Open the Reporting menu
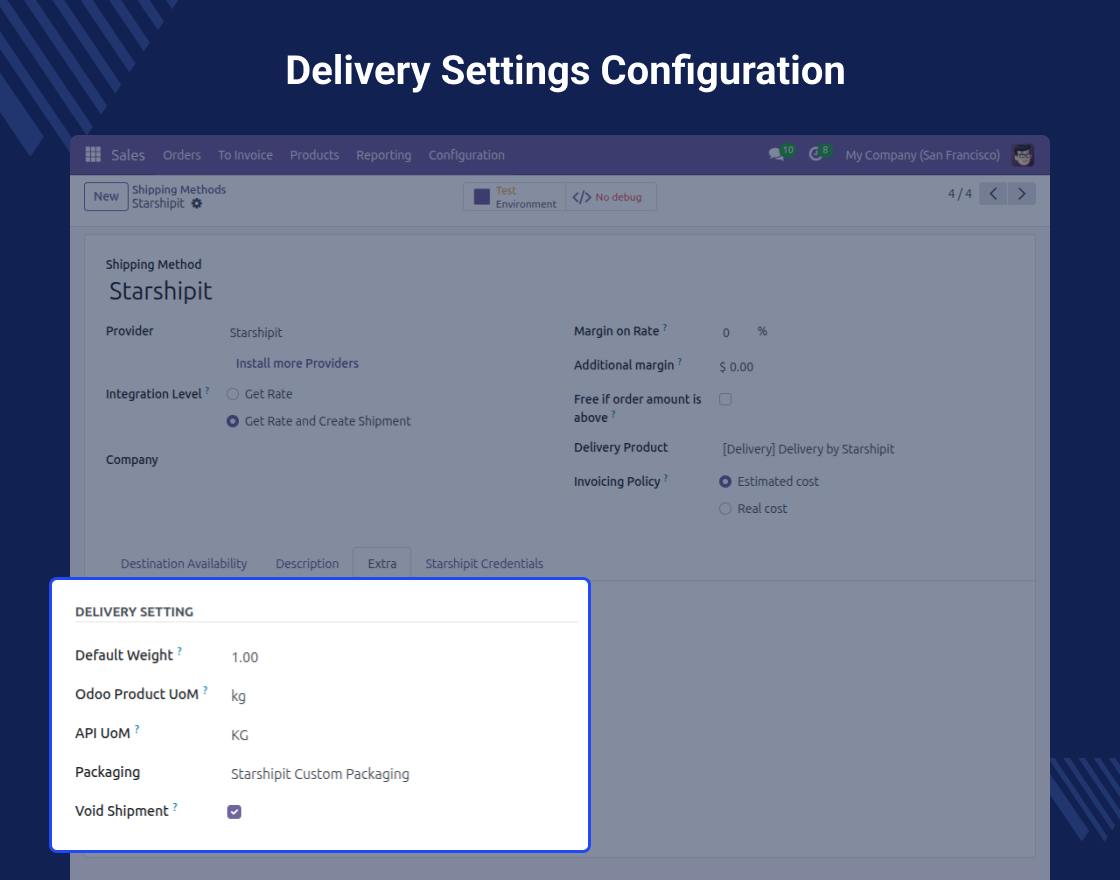This screenshot has width=1120, height=880. (384, 155)
